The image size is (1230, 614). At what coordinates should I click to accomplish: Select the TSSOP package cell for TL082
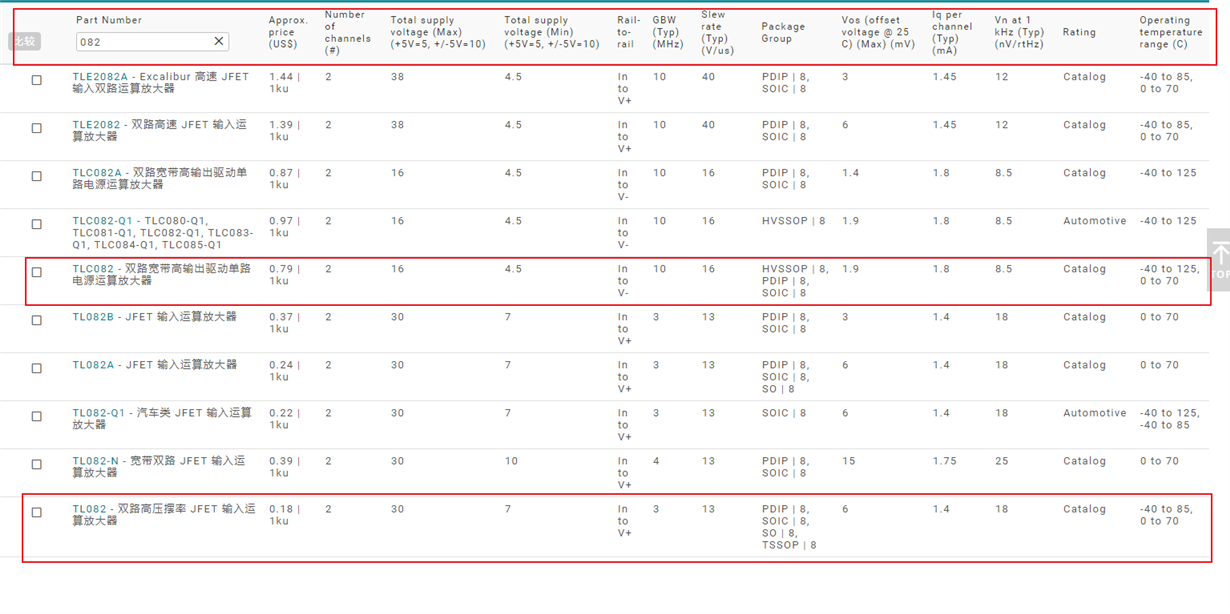(789, 545)
